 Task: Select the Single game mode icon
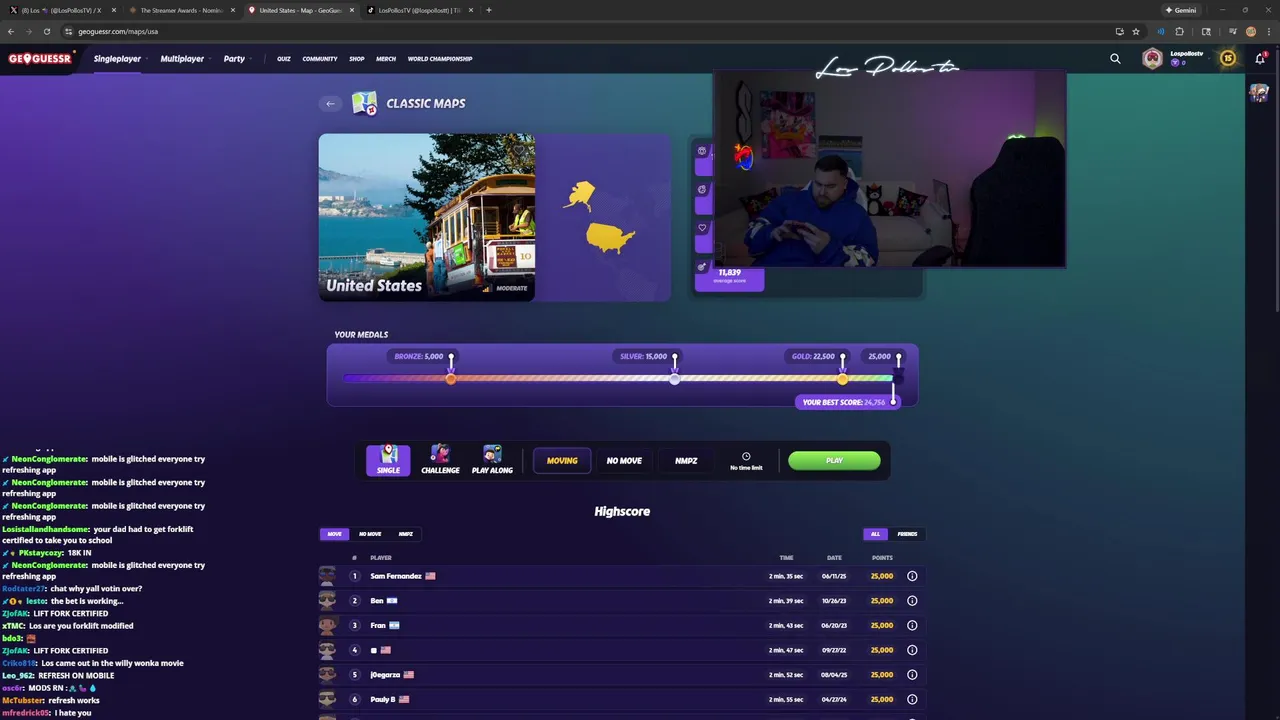tap(388, 460)
